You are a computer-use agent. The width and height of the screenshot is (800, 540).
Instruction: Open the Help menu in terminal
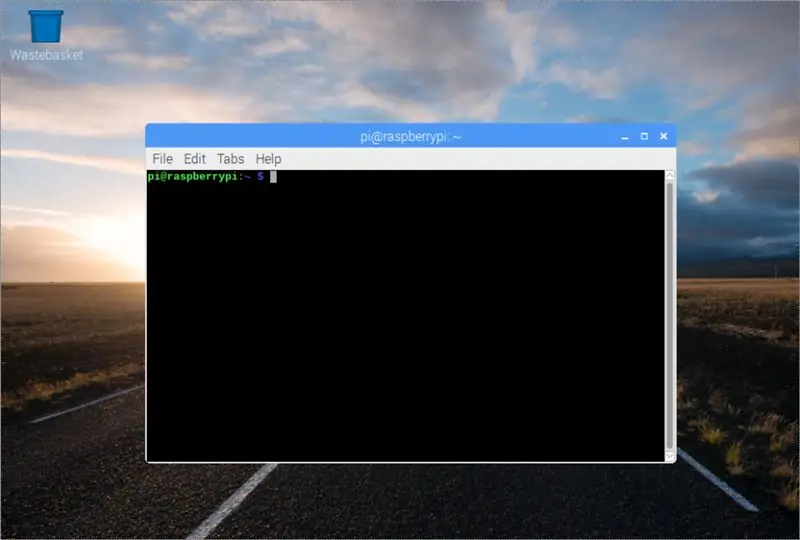coord(268,159)
